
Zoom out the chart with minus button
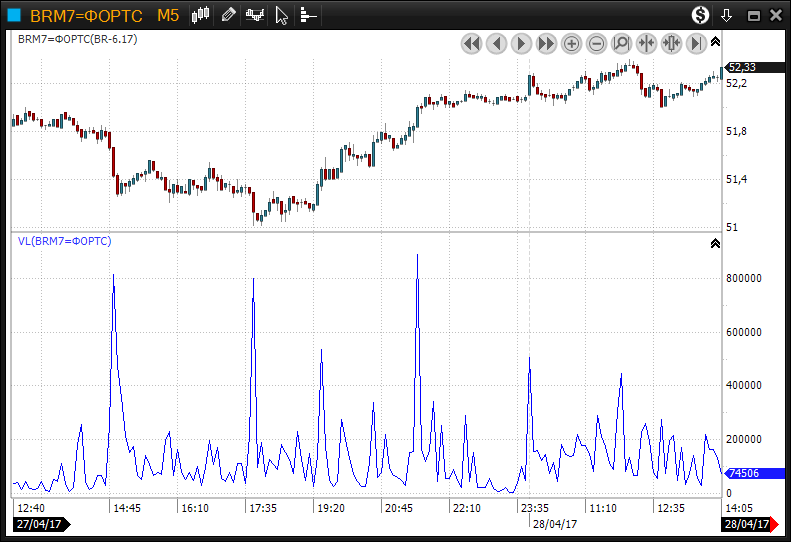coord(596,43)
